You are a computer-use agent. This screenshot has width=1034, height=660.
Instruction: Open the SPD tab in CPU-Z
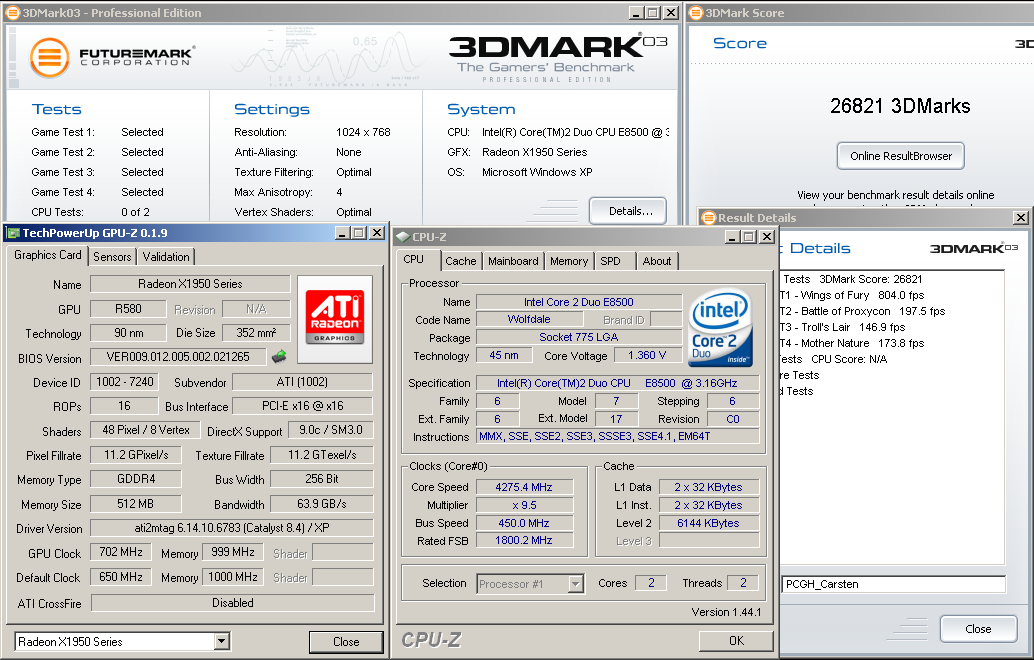click(x=611, y=261)
